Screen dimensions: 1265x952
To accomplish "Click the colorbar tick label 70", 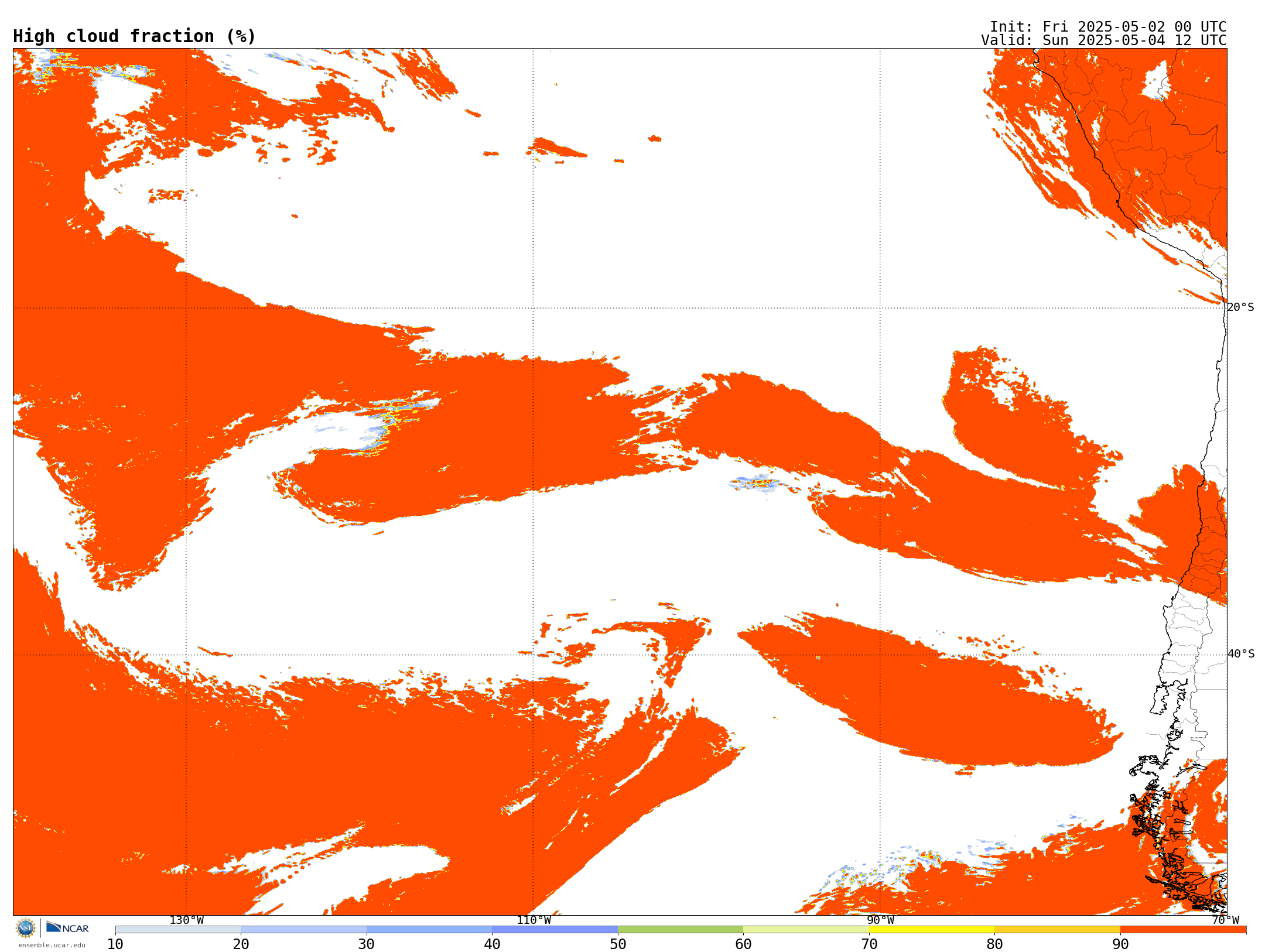I will [x=869, y=944].
